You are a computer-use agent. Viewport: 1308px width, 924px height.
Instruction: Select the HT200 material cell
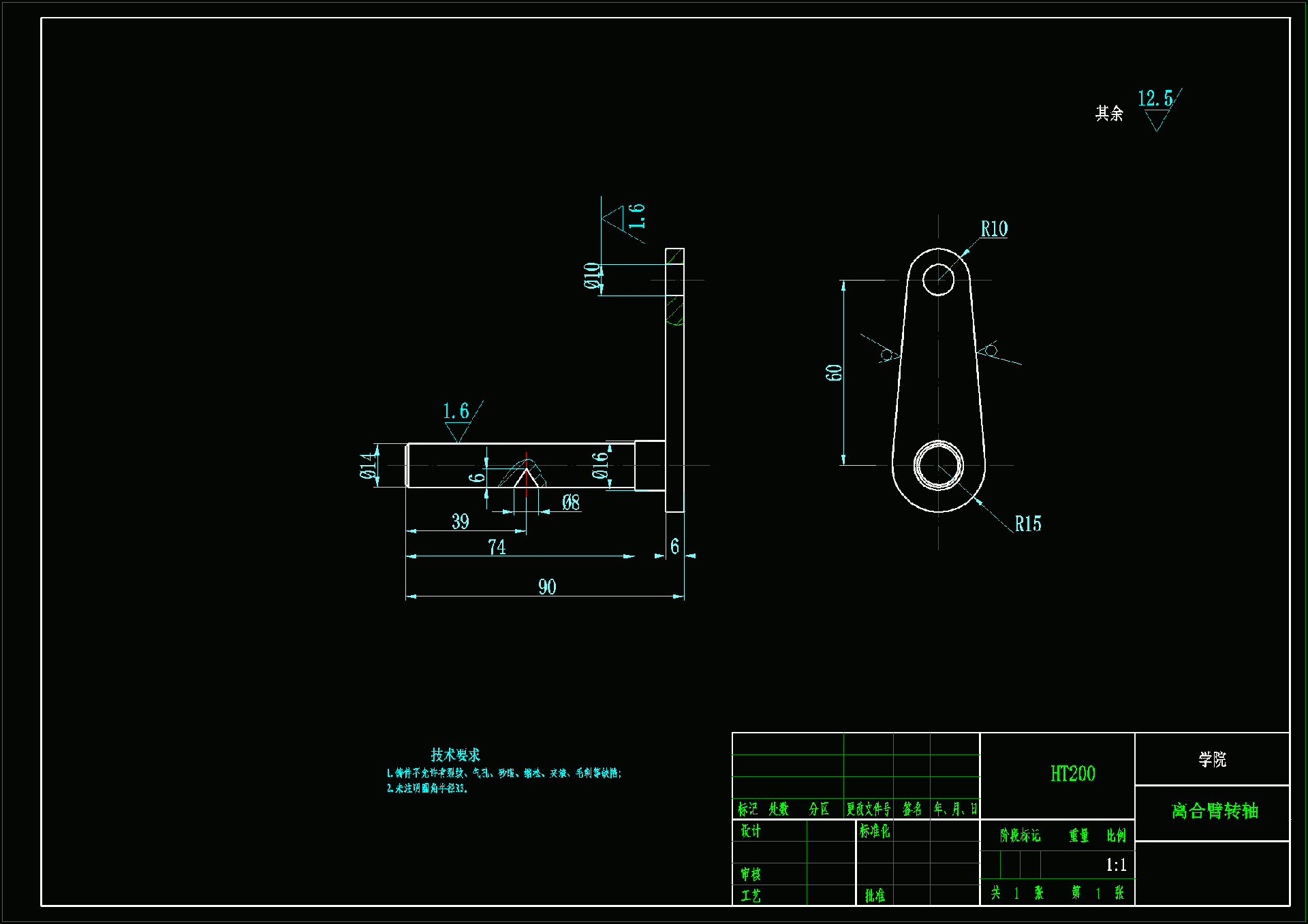(x=1073, y=774)
